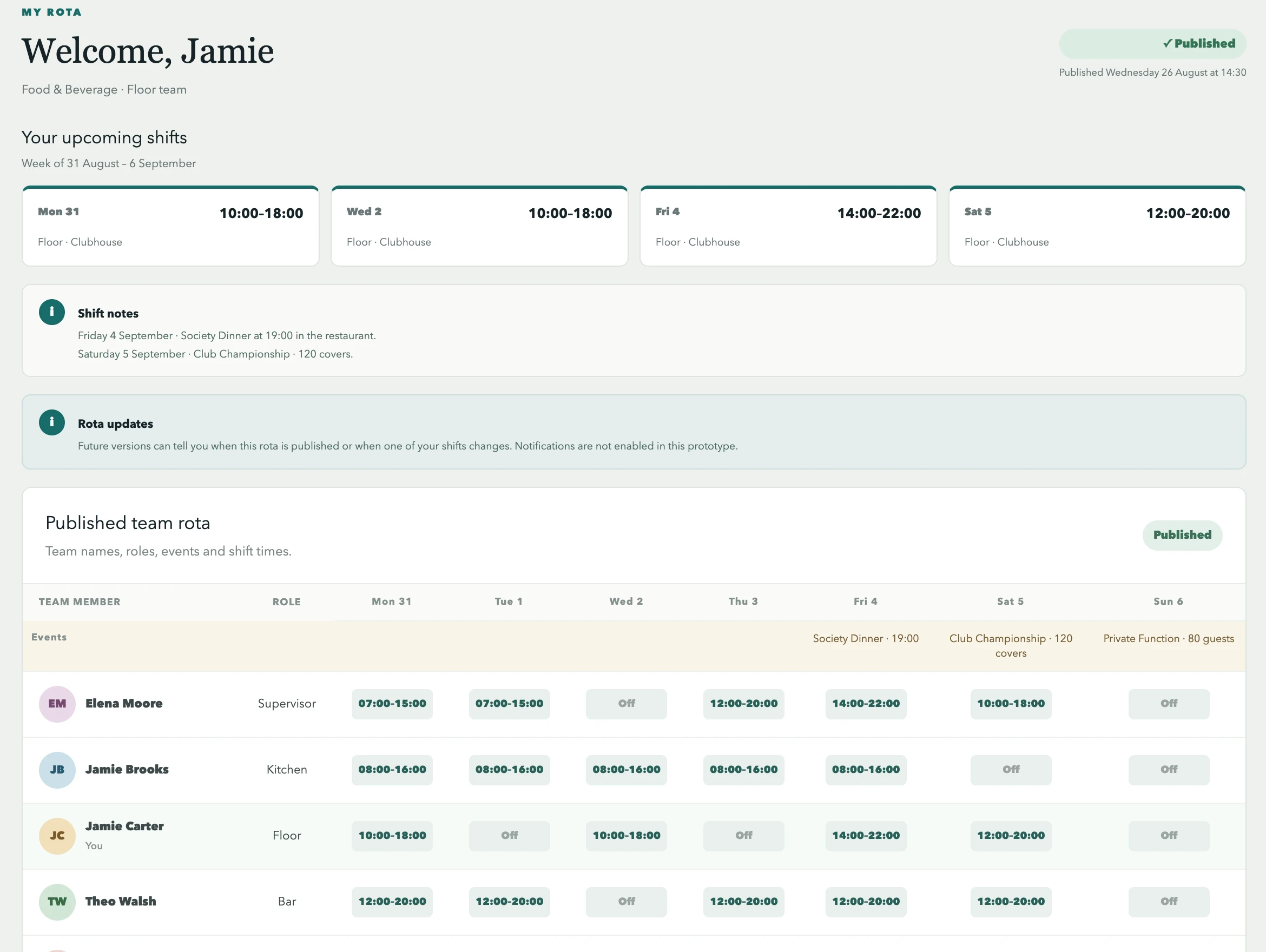Viewport: 1266px width, 952px height.
Task: Click the Club Championship · 120 covers event
Action: point(1011,646)
